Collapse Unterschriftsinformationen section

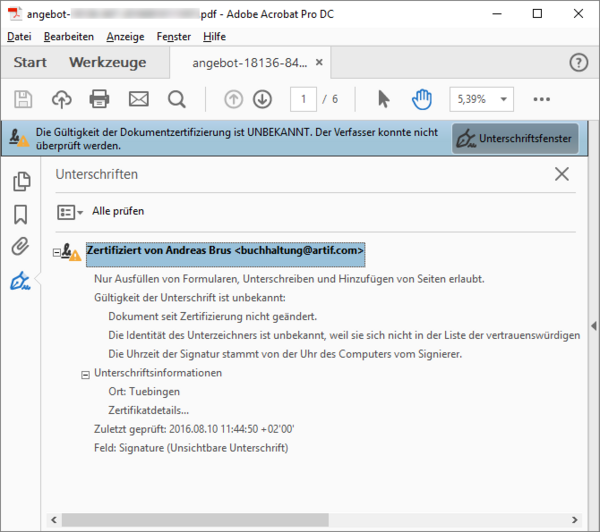(85, 375)
